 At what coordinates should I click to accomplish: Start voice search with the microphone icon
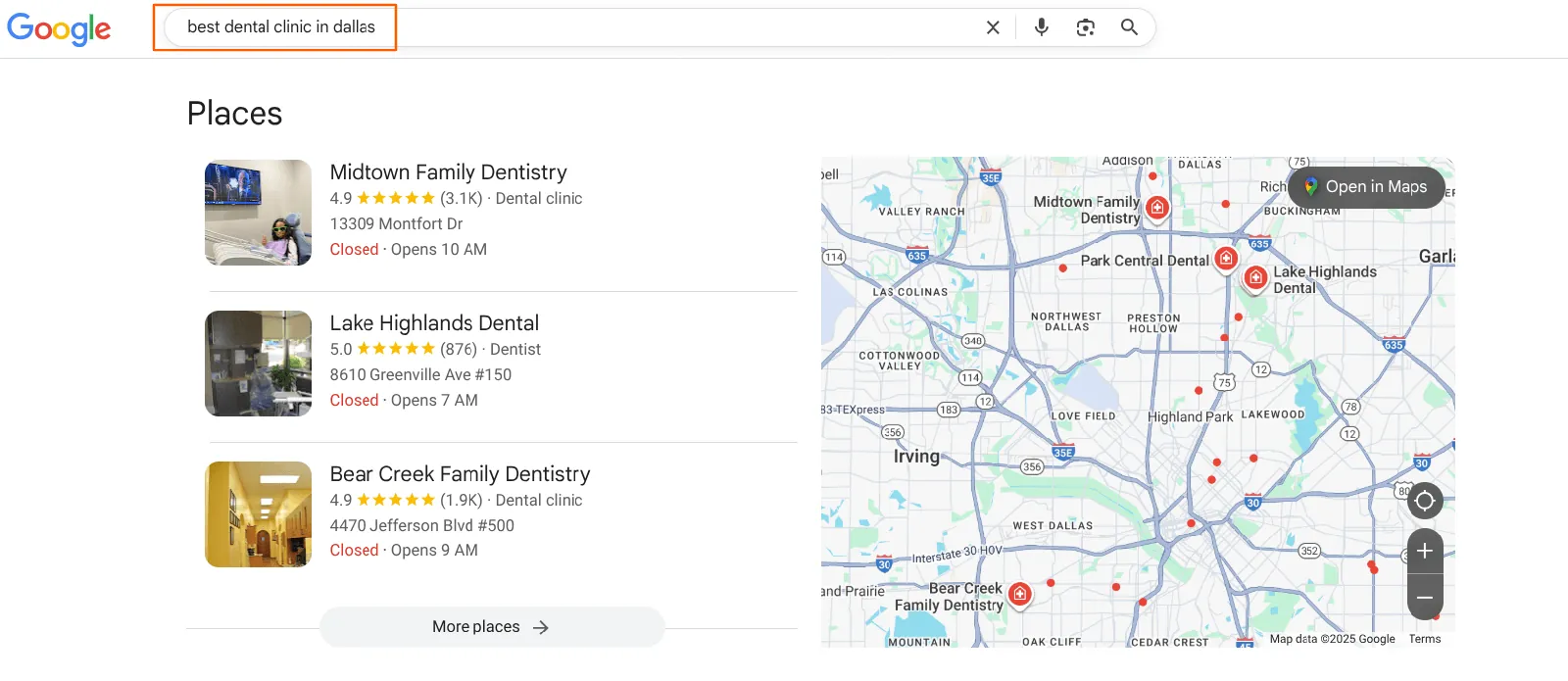(1042, 27)
